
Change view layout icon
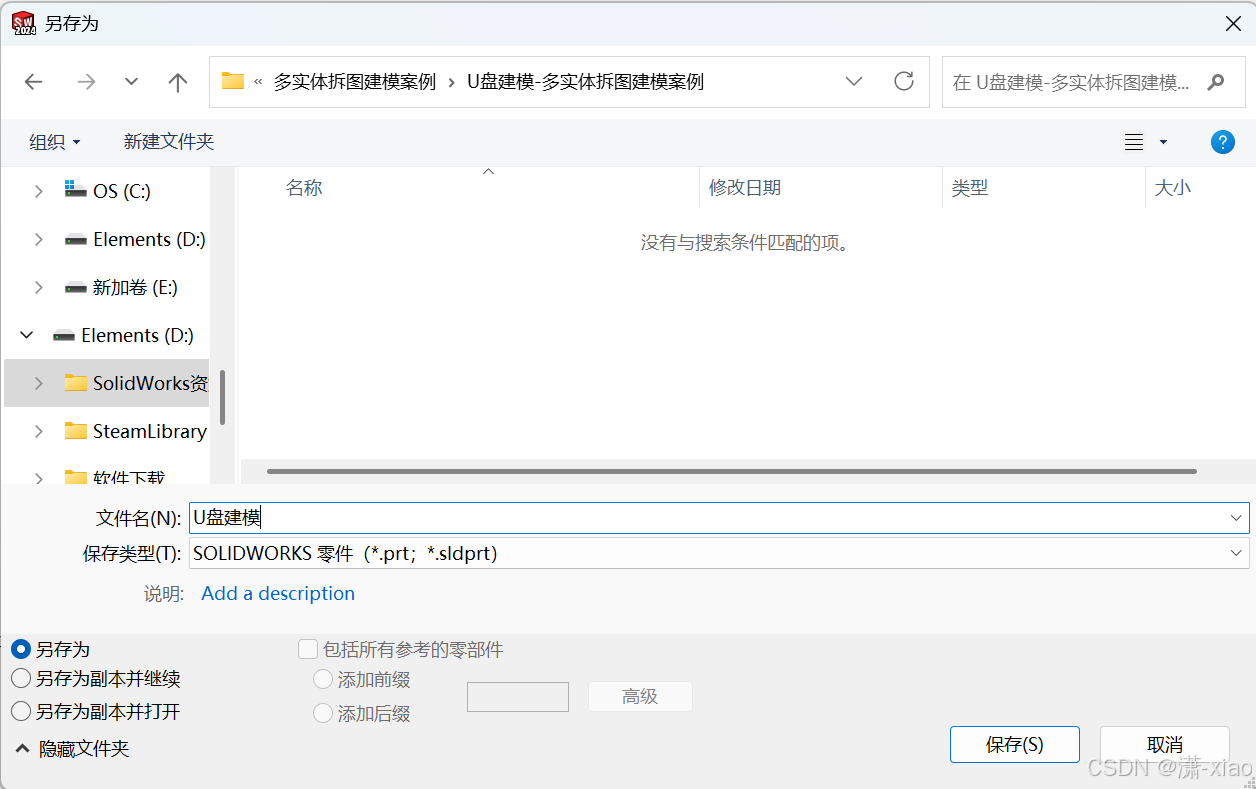click(1134, 142)
